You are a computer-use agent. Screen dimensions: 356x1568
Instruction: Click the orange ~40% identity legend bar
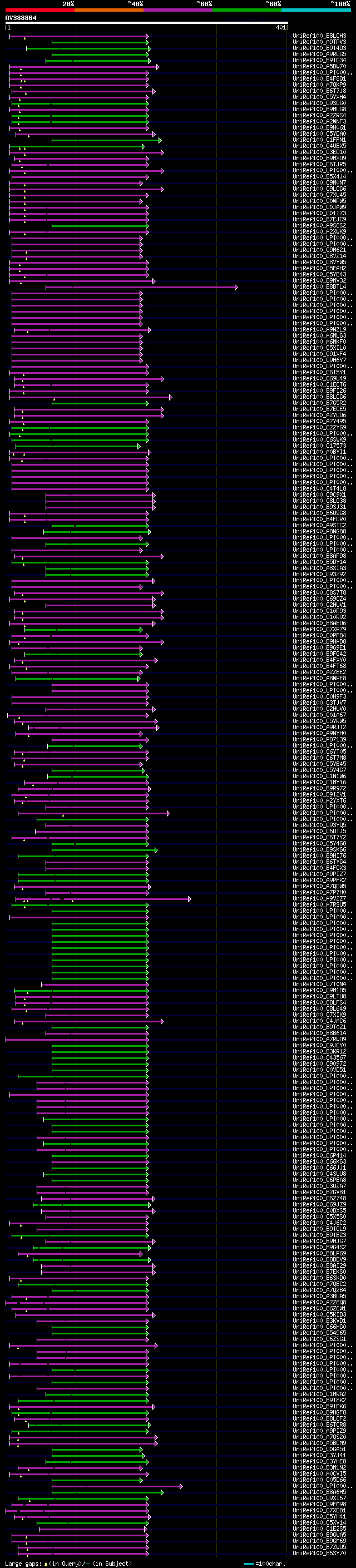coord(109,10)
